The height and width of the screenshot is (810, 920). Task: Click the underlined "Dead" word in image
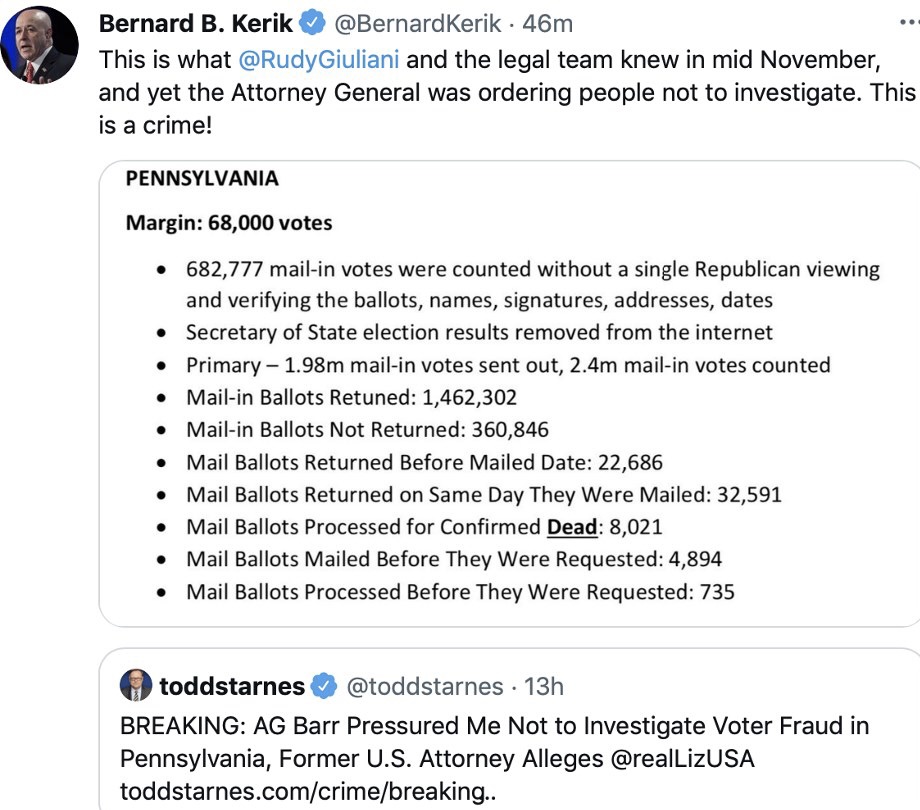(572, 527)
